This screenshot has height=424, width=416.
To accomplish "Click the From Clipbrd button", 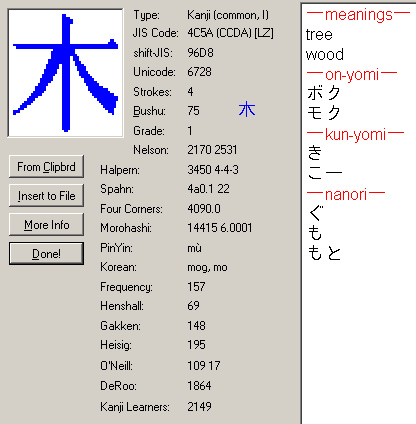I will point(46,166).
